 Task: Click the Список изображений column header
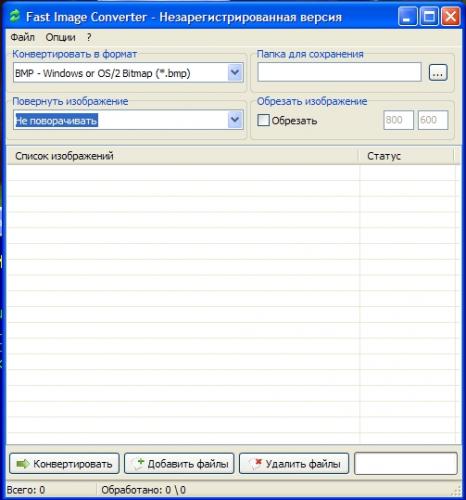click(183, 156)
